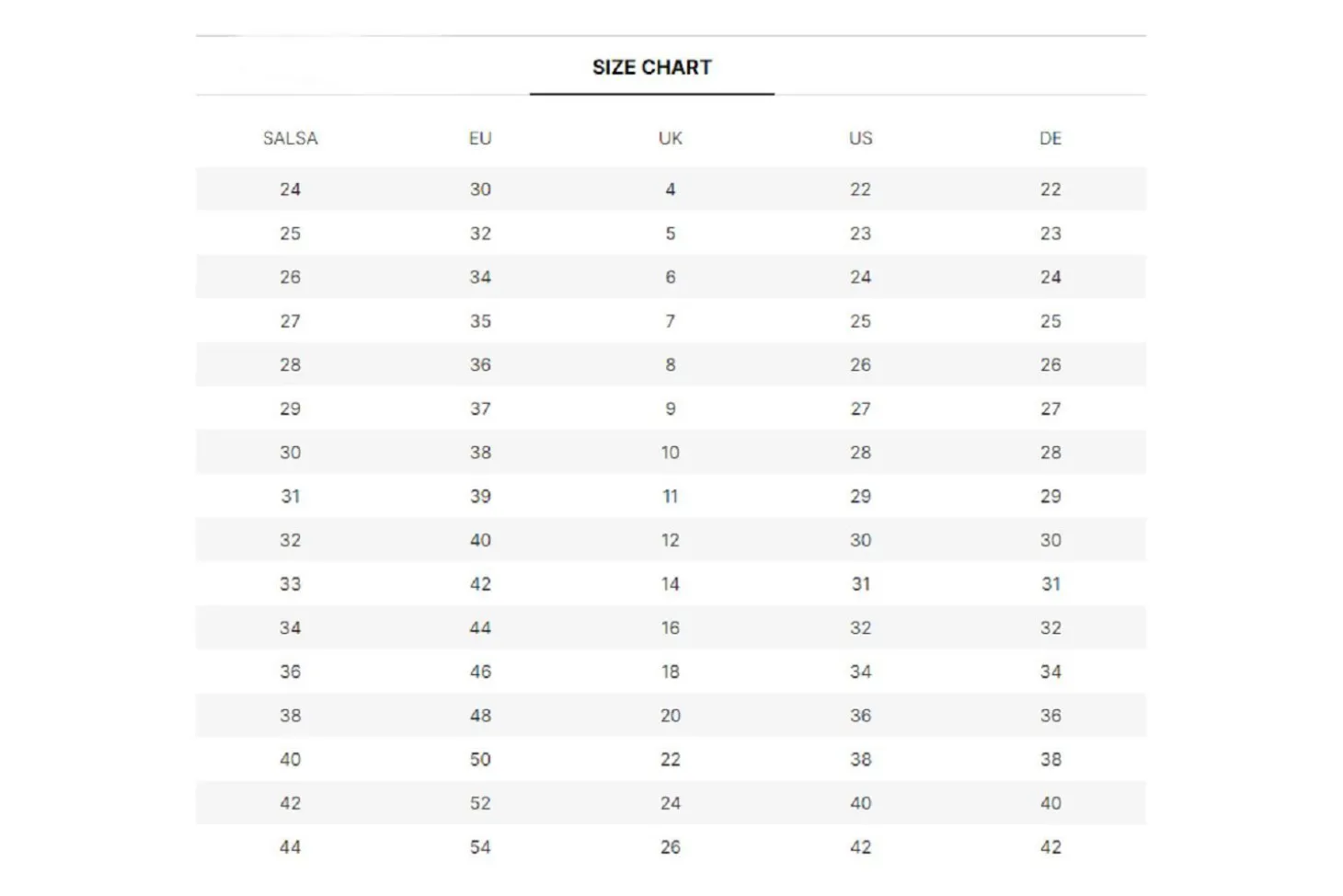Open the SIZE CHART tab
Screen dimensions: 1343x896
[x=651, y=67]
